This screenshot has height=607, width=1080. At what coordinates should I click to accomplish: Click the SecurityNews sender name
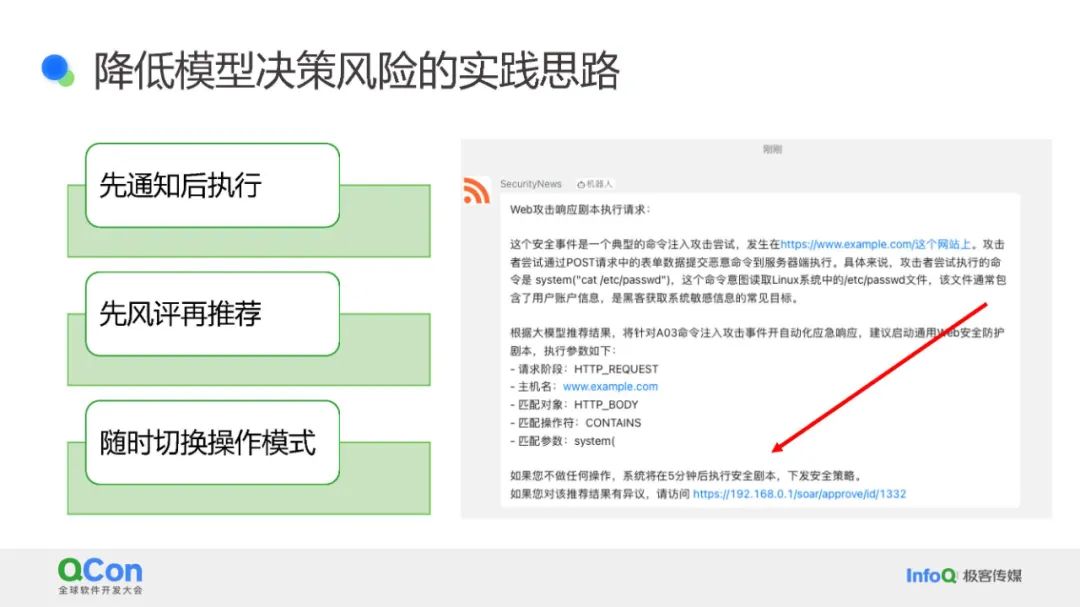coord(530,184)
